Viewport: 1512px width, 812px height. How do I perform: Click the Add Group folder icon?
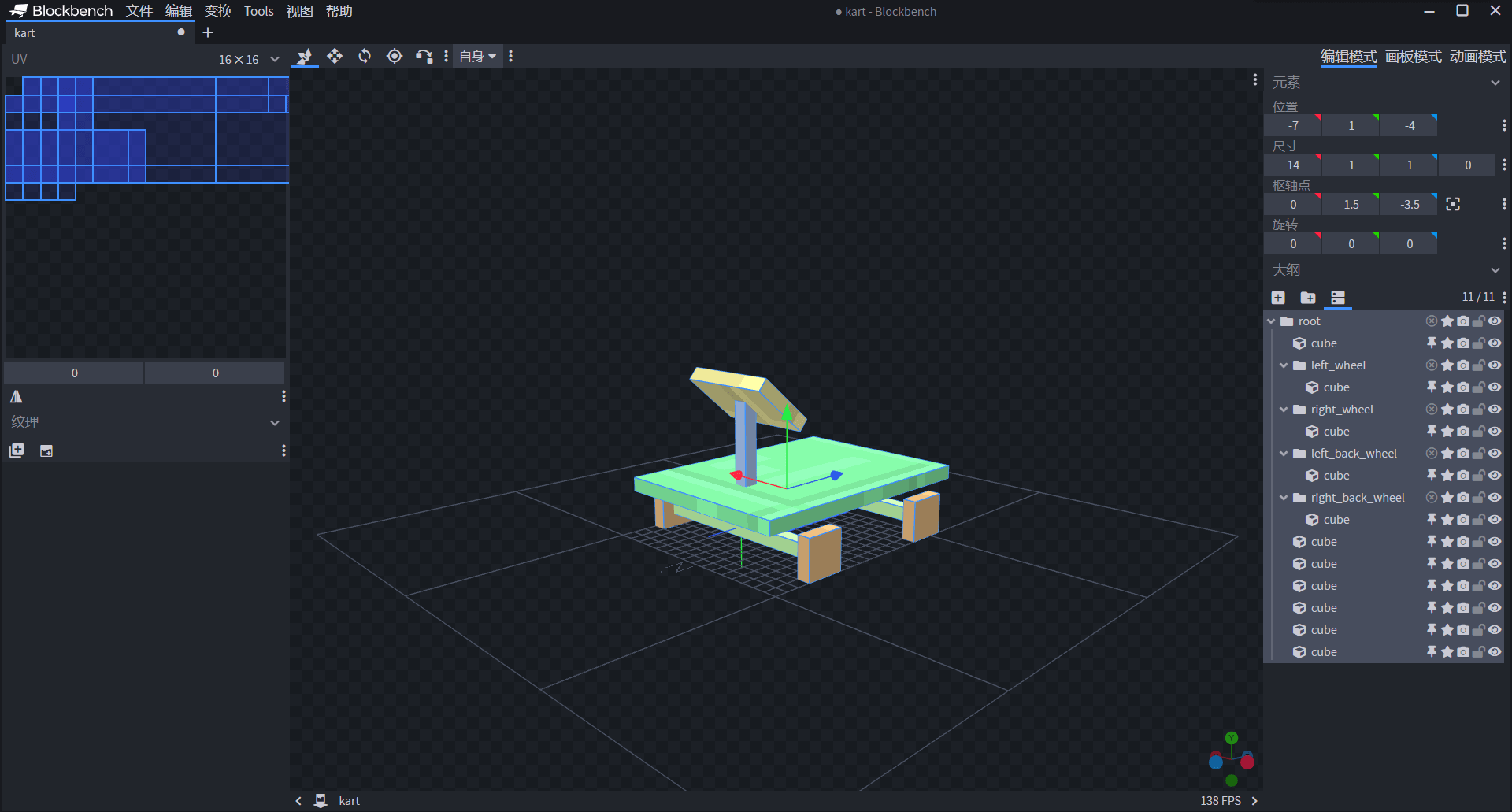click(x=1308, y=297)
